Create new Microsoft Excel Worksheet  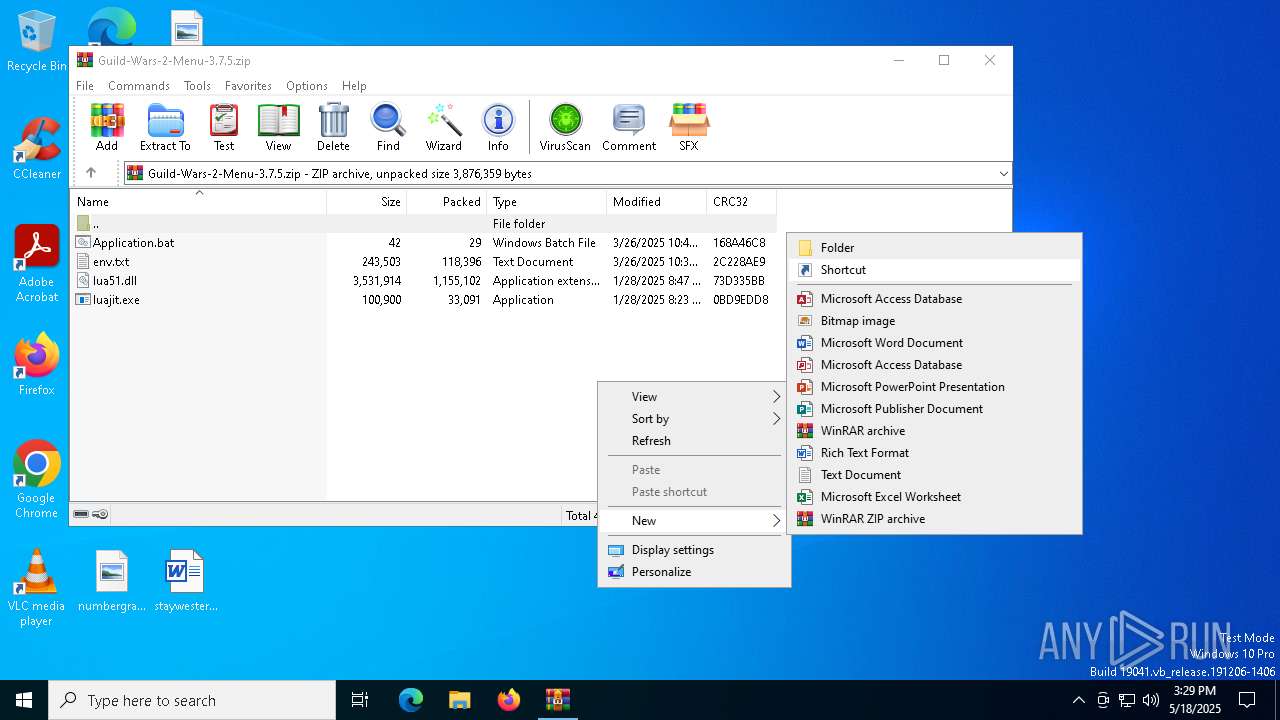pos(934,497)
